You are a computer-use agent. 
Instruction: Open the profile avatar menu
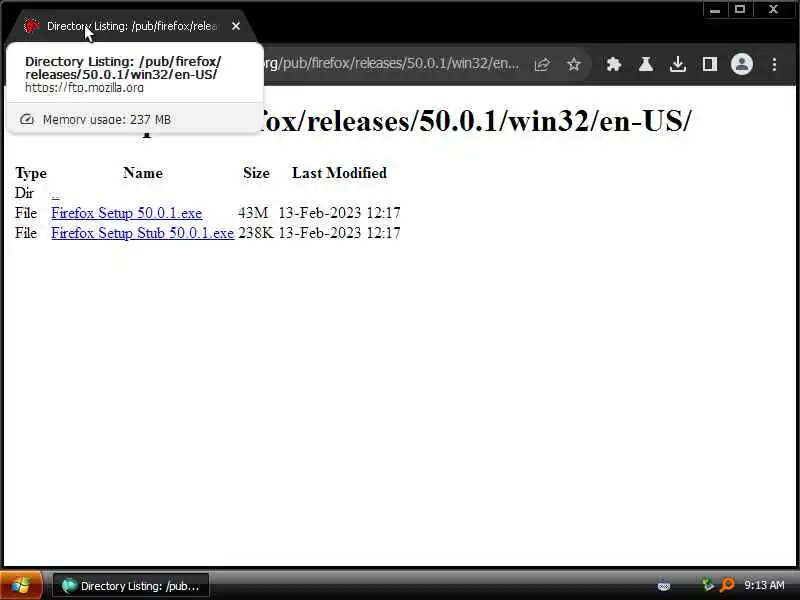[742, 64]
